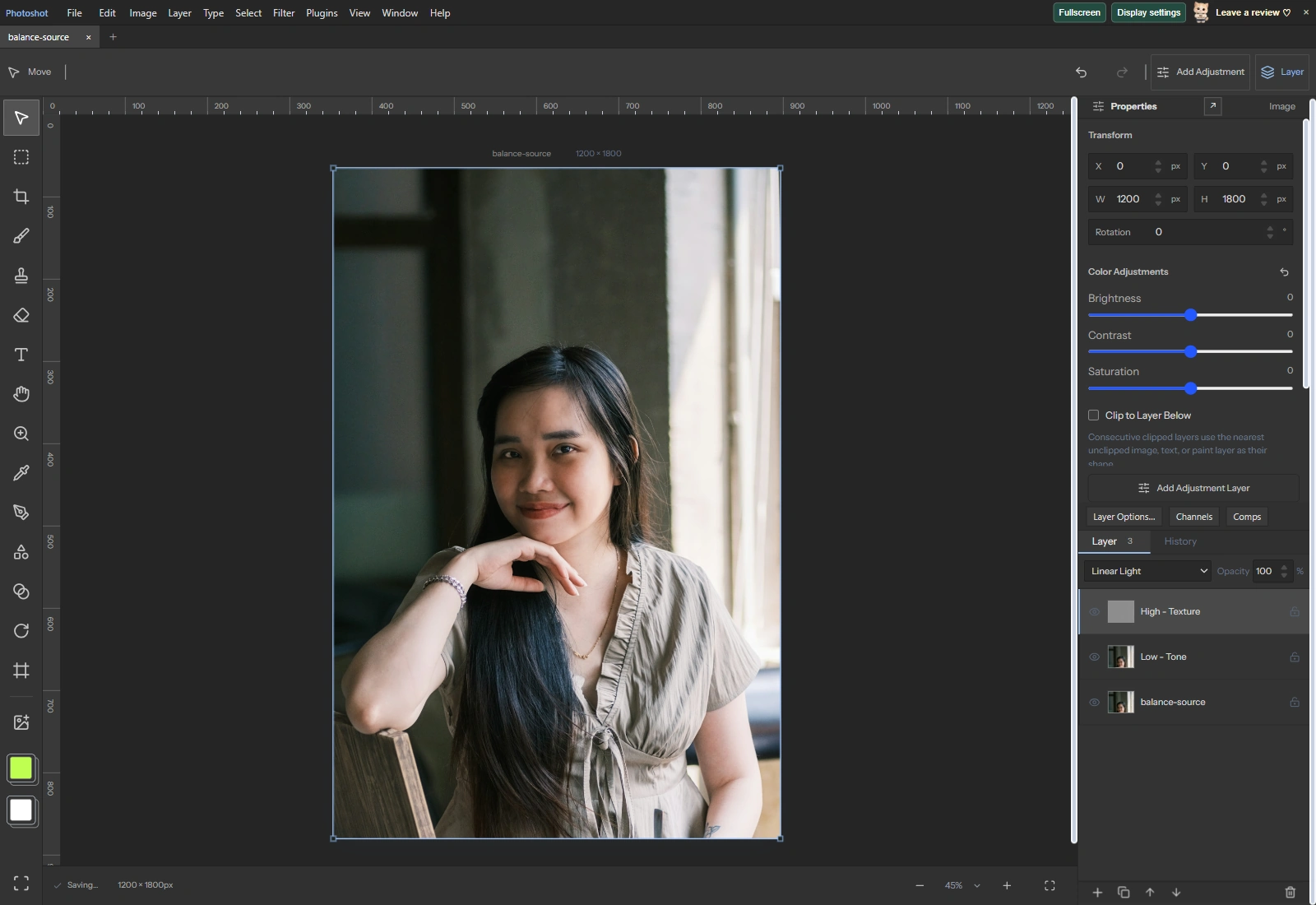Open the Linear Light blend mode dropdown
Viewport: 1316px width, 905px height.
click(x=1147, y=571)
